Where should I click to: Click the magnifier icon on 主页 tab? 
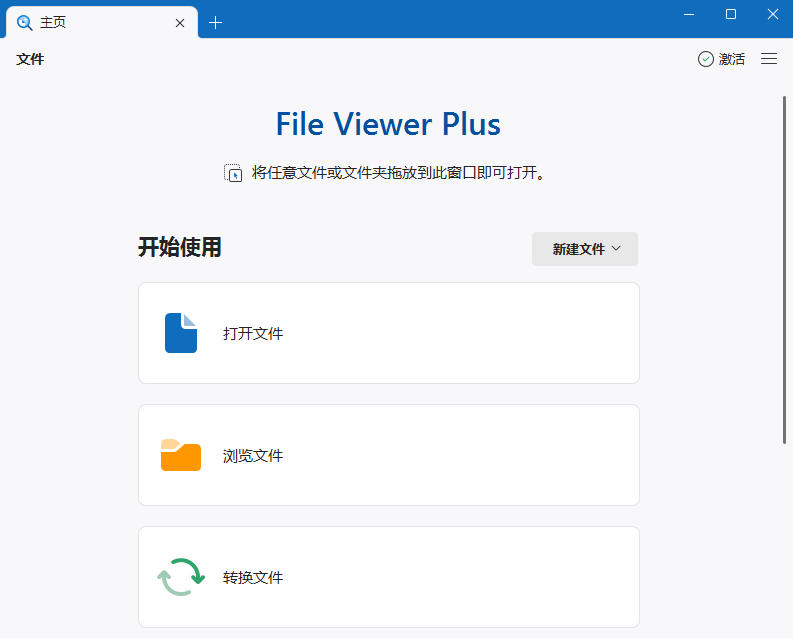[24, 23]
